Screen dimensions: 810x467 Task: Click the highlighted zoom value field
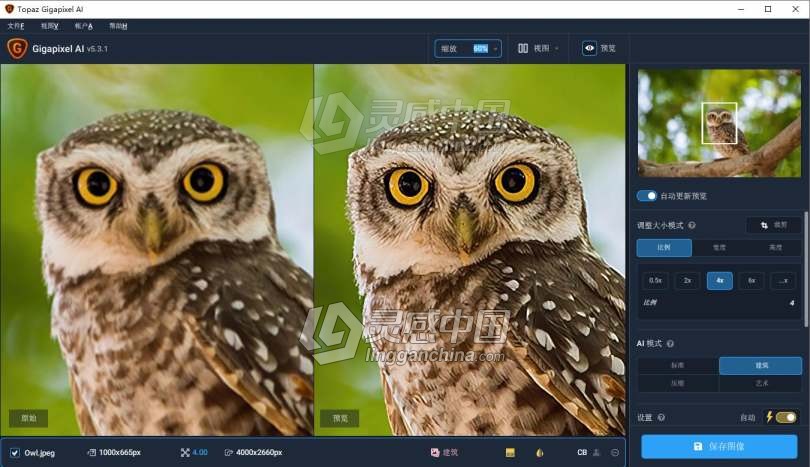coord(480,49)
